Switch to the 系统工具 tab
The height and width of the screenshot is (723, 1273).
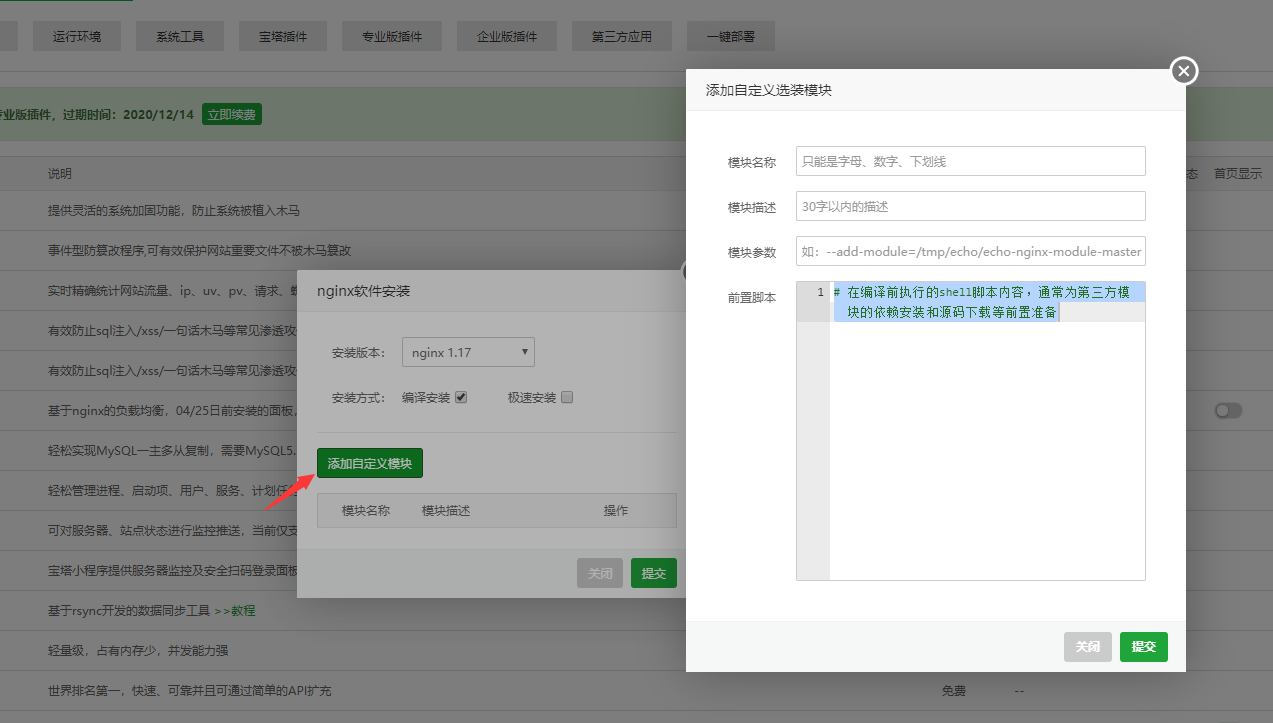180,36
